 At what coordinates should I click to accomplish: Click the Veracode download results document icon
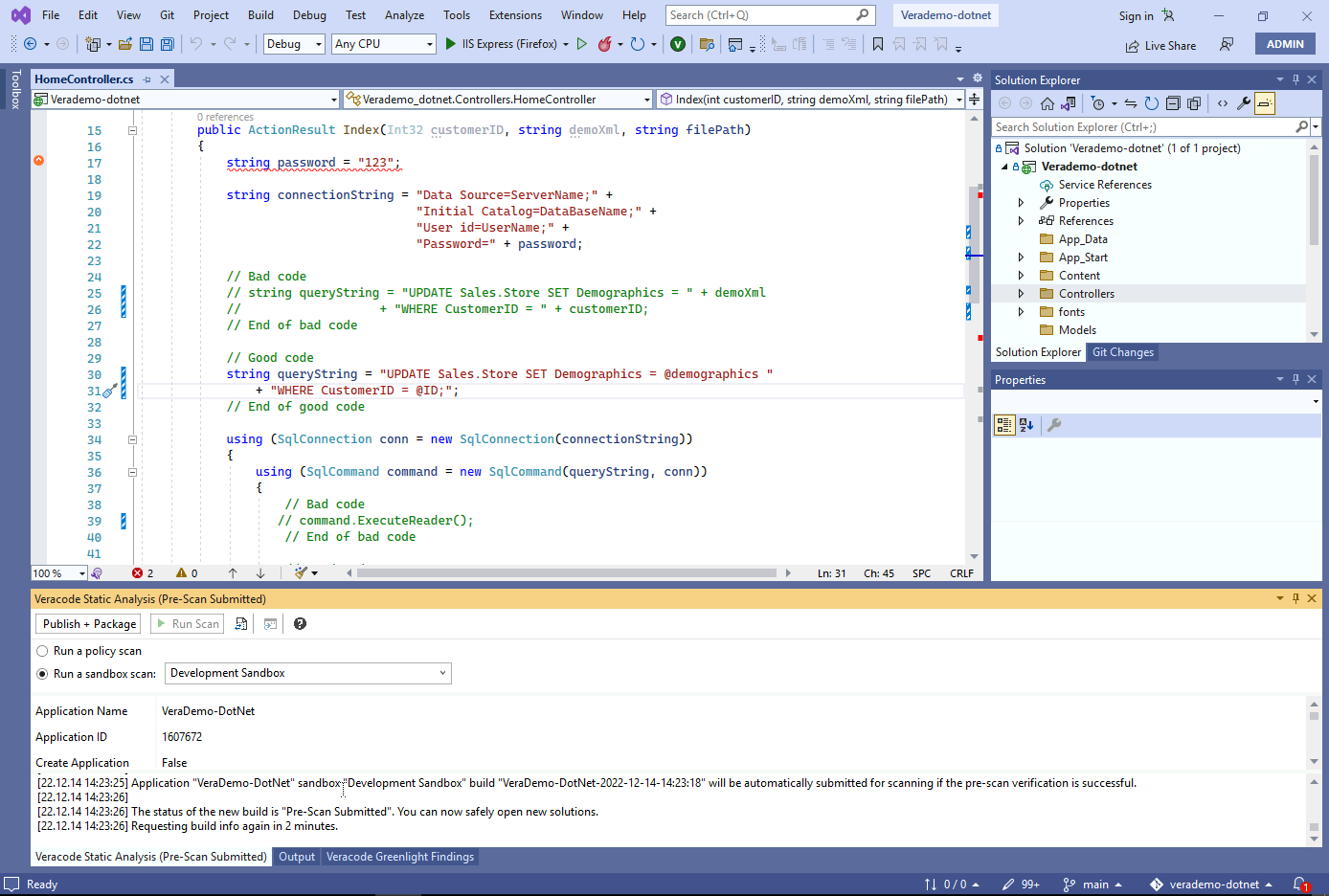241,624
